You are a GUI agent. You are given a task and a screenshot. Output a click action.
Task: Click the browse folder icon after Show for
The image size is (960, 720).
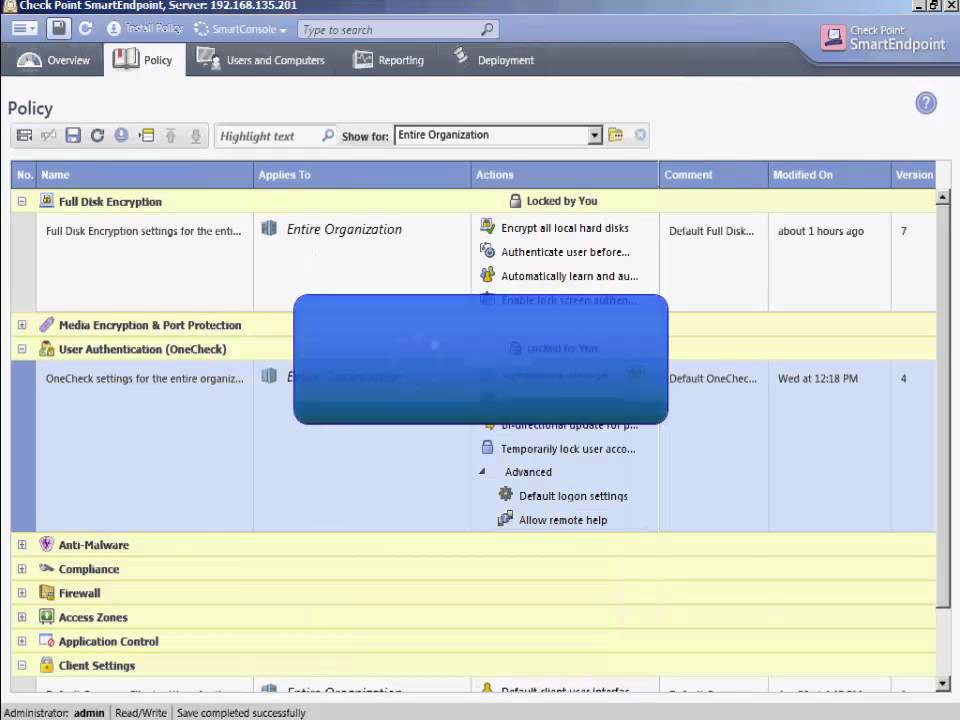pos(616,135)
